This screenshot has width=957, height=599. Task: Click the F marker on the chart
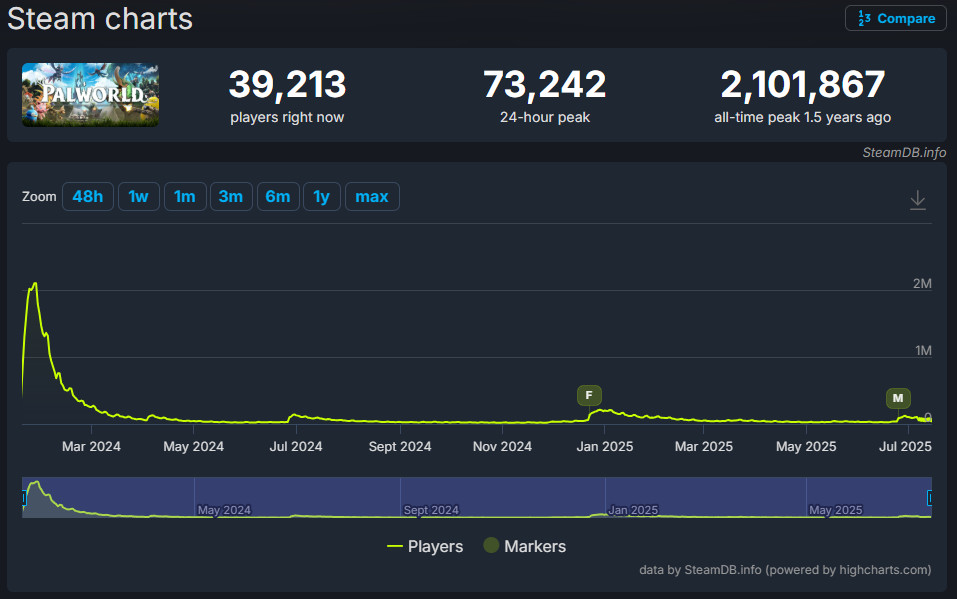point(589,395)
